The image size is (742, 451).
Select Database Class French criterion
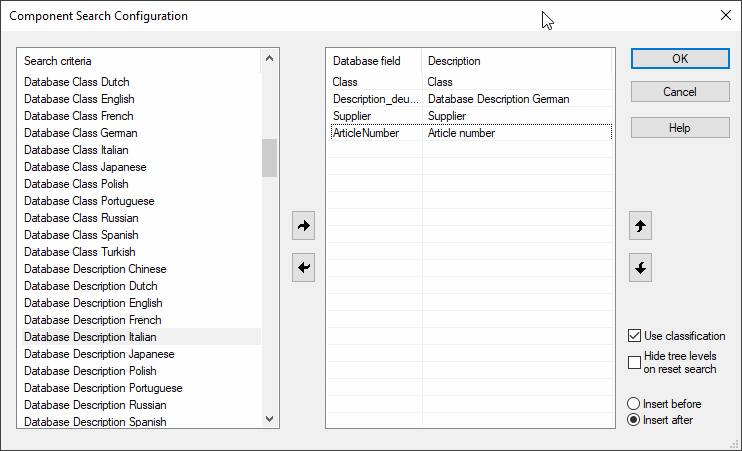click(x=141, y=116)
